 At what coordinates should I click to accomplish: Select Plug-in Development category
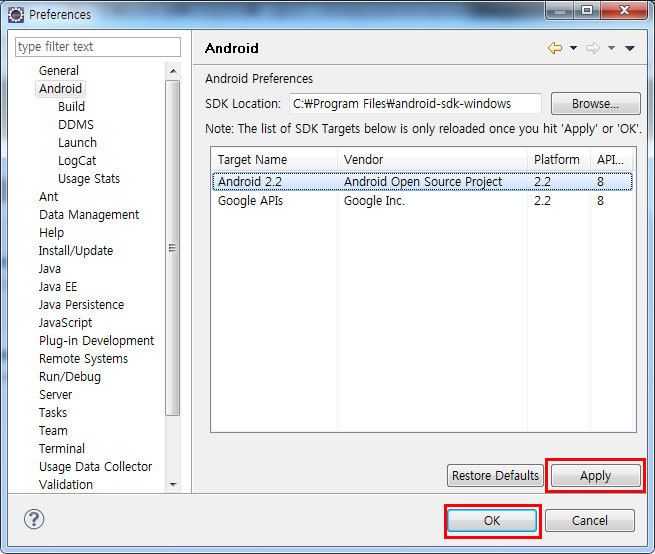point(96,341)
